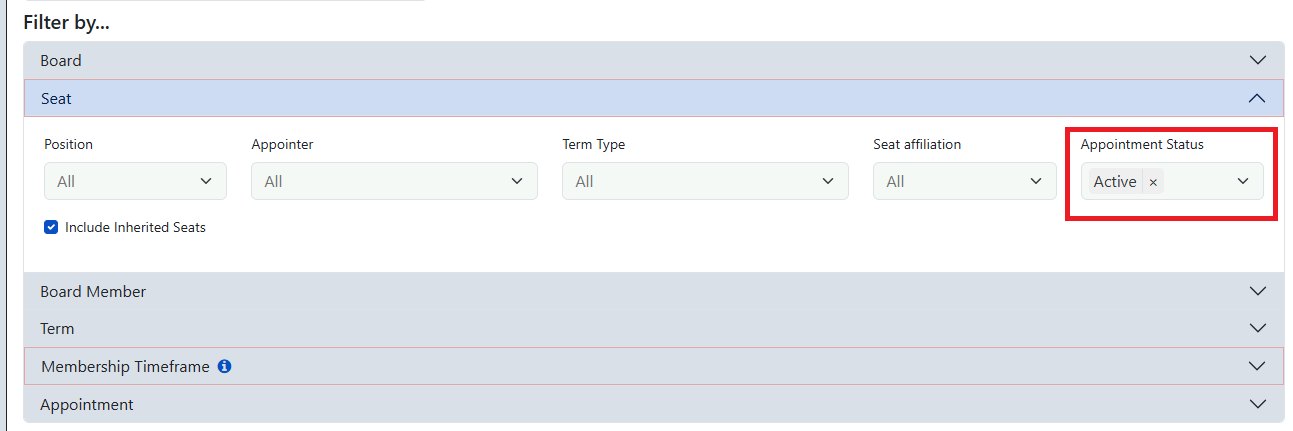1293x431 pixels.
Task: Open the Seat affiliation dropdown
Action: 964,181
